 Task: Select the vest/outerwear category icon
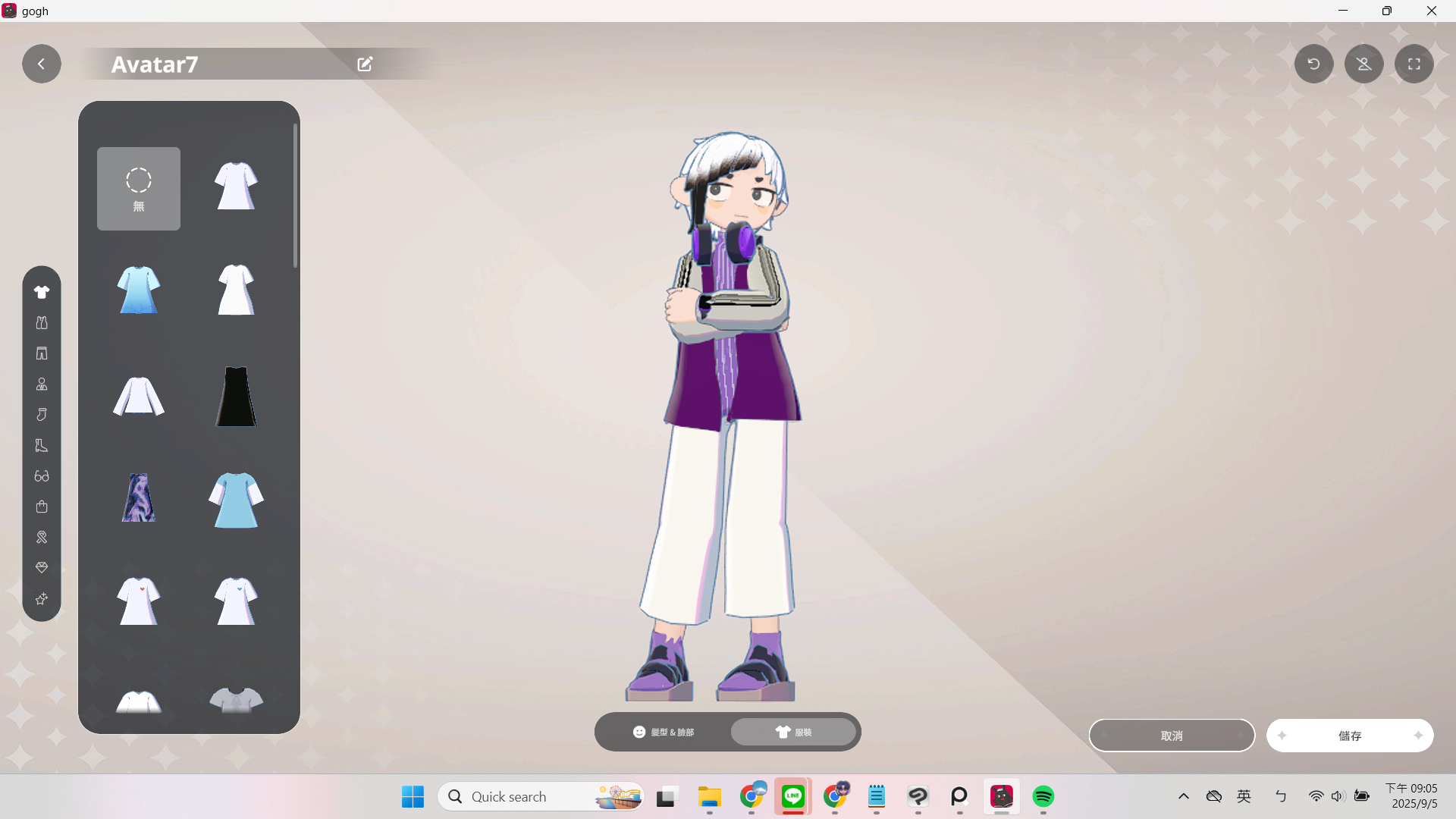click(42, 323)
